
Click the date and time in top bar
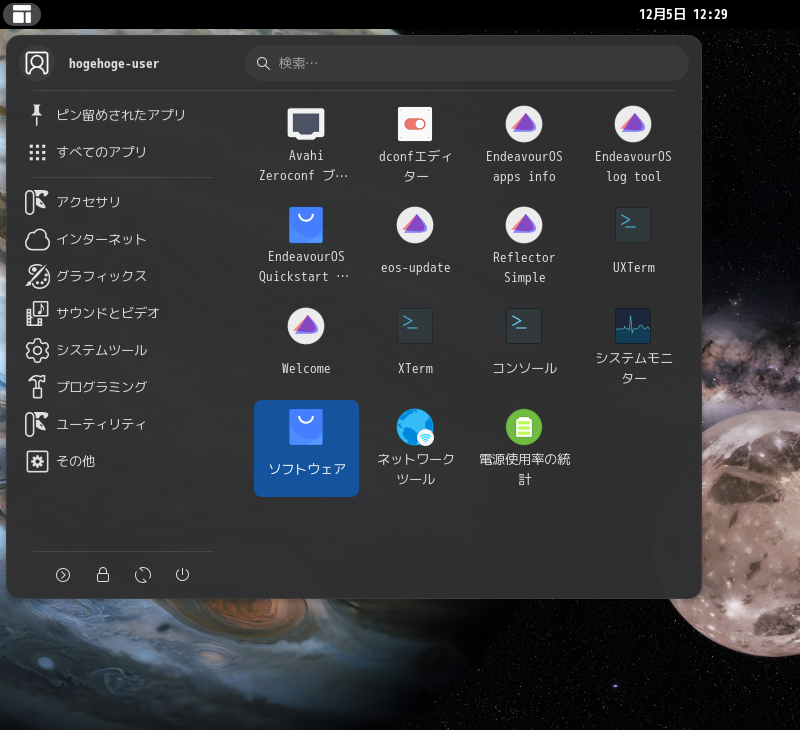(683, 14)
